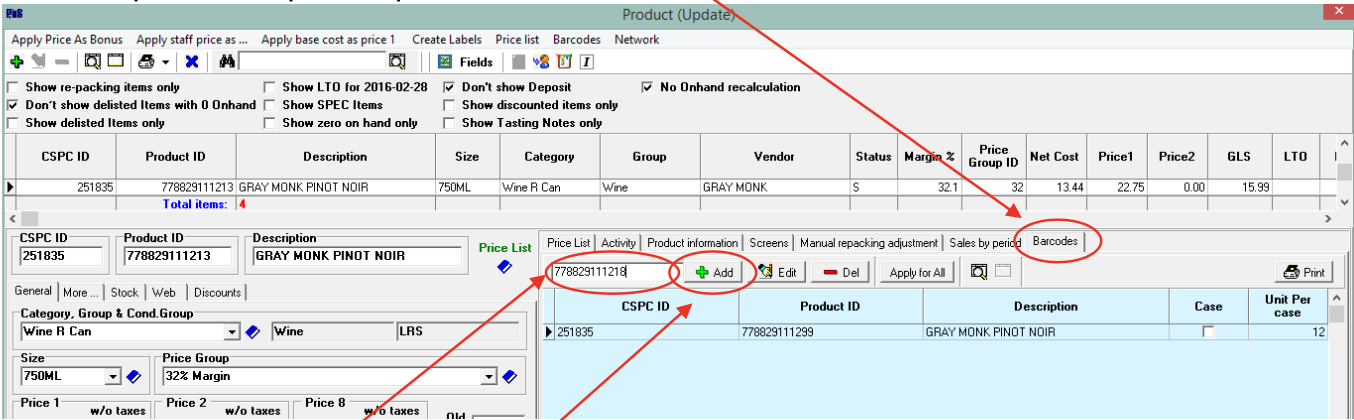This screenshot has height=420, width=1354.
Task: Open Apply staff price as menu
Action: point(192,39)
